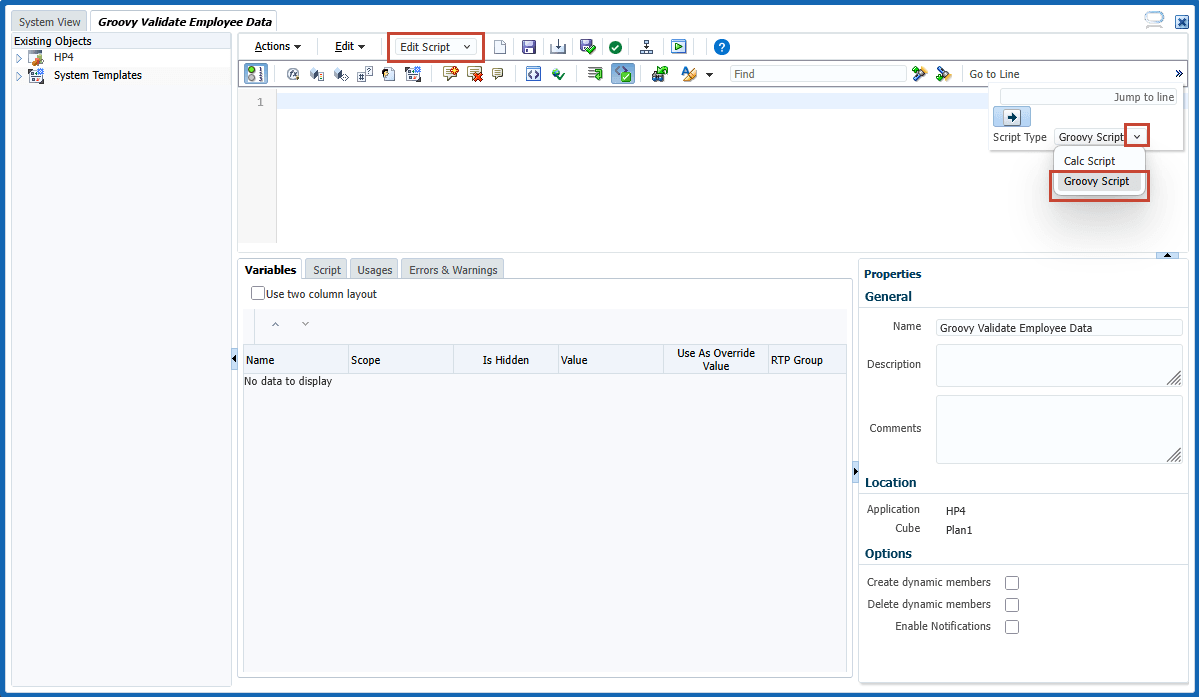Open the Script tab
The image size is (1199, 697).
coord(327,270)
